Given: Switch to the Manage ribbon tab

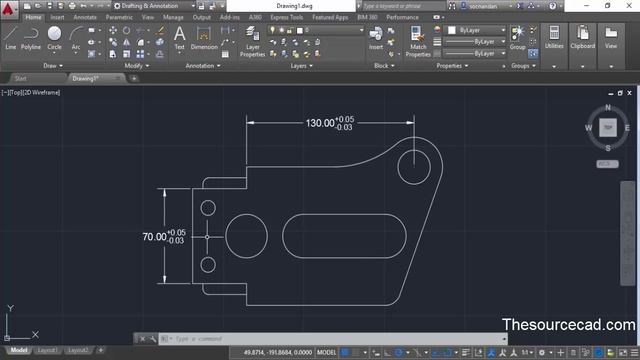Looking at the screenshot, I should (173, 18).
